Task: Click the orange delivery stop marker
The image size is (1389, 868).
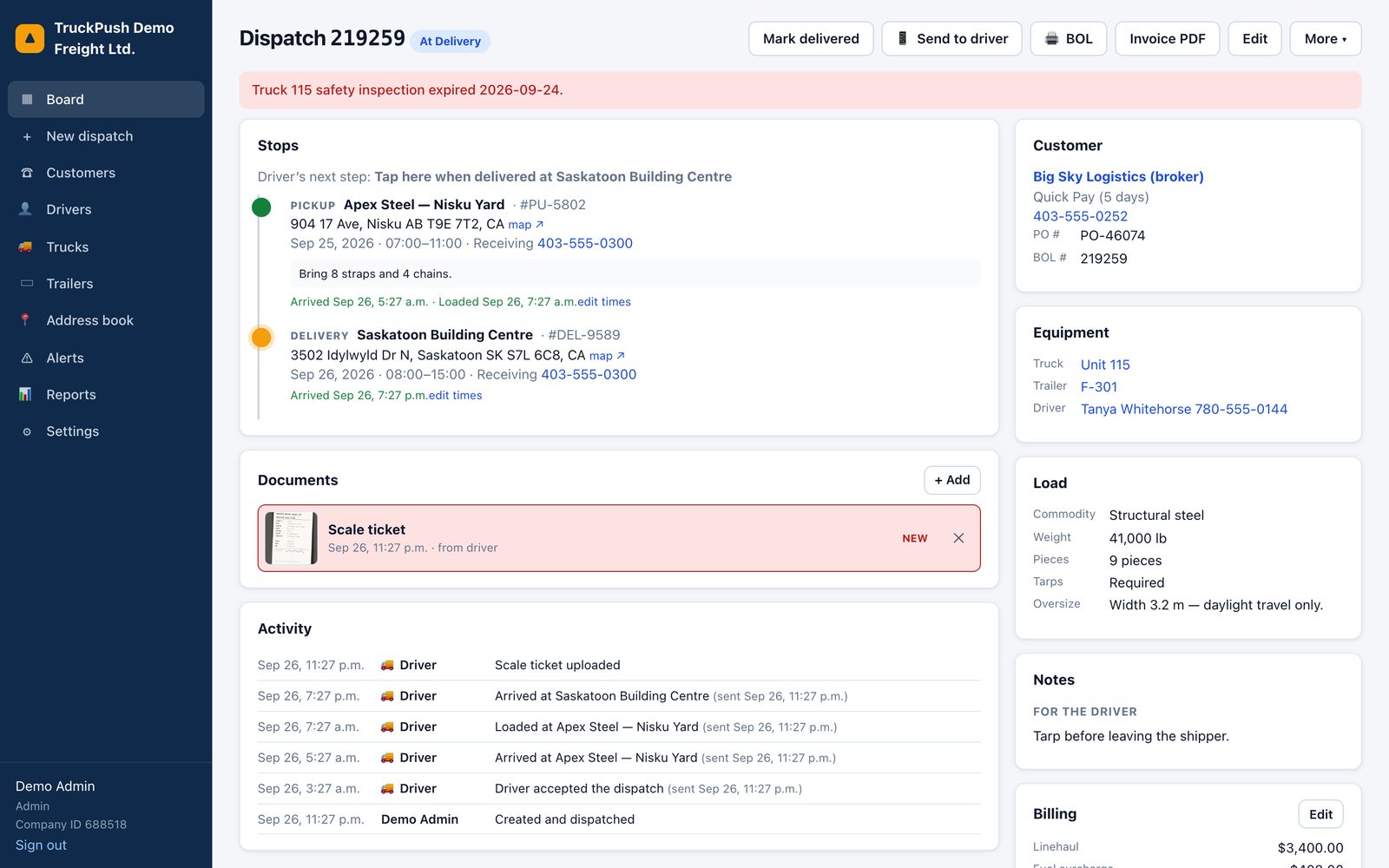Action: (261, 338)
